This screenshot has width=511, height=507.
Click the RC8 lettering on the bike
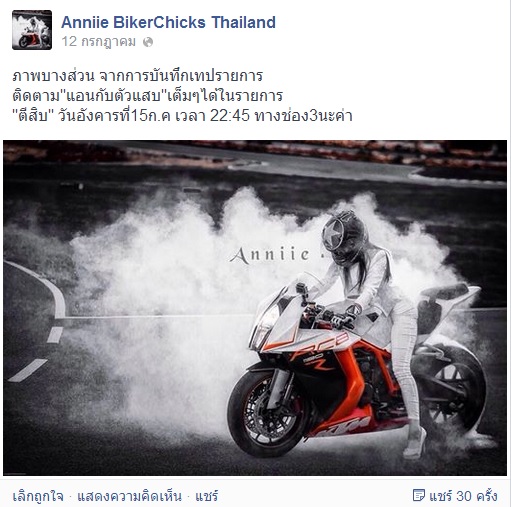pyautogui.click(x=320, y=343)
